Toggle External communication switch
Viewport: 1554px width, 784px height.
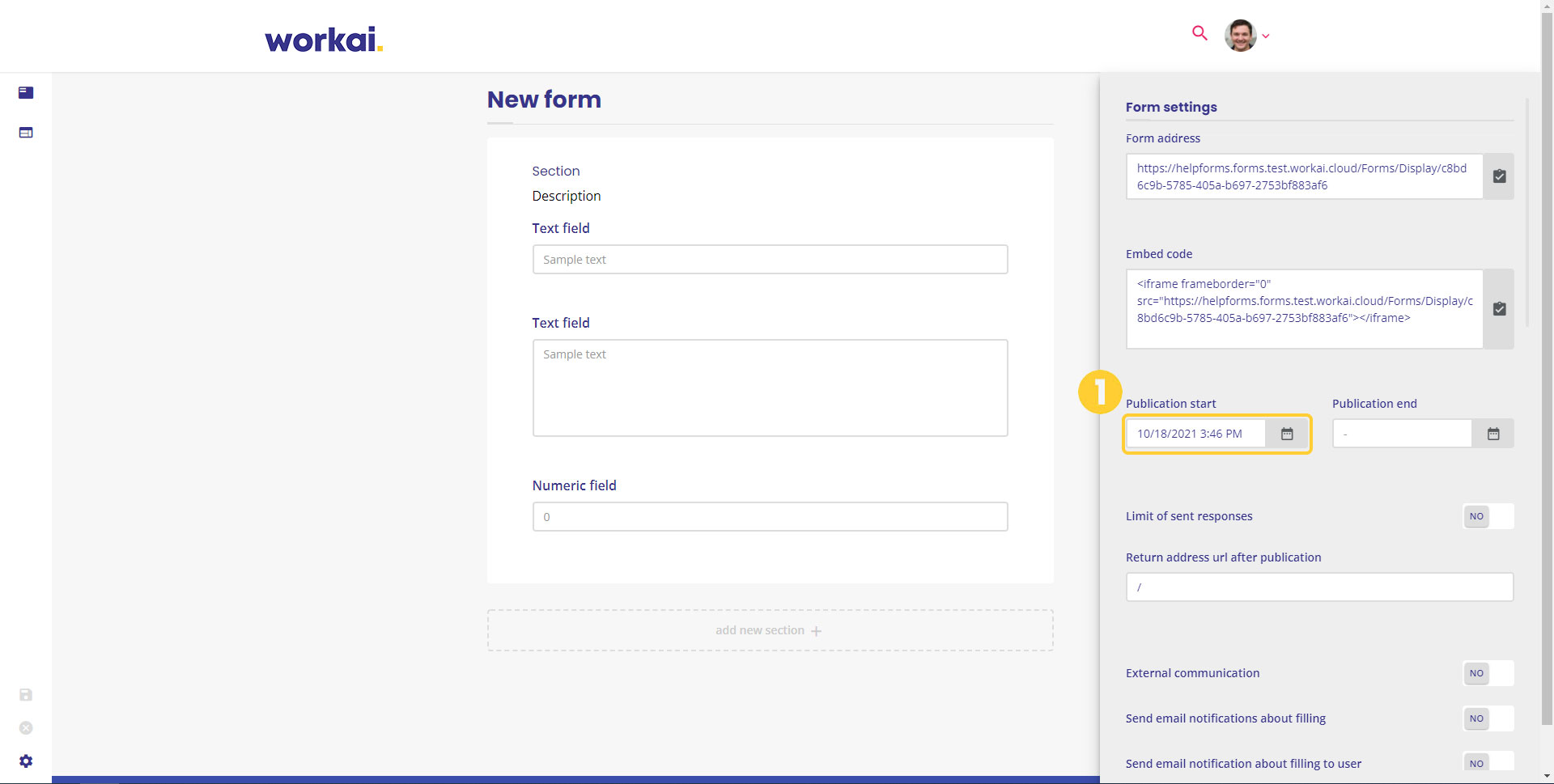pos(1488,673)
